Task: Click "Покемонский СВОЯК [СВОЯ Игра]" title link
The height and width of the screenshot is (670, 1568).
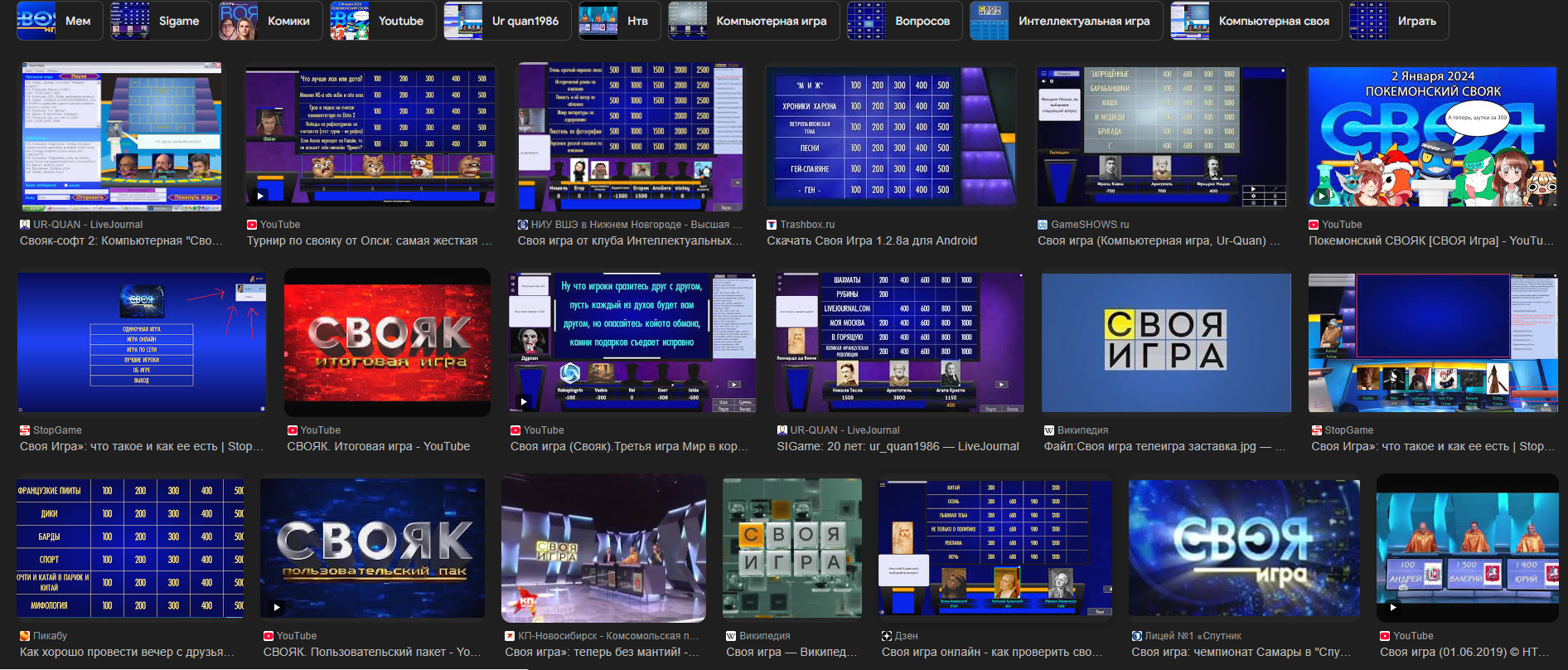Action: [1431, 240]
